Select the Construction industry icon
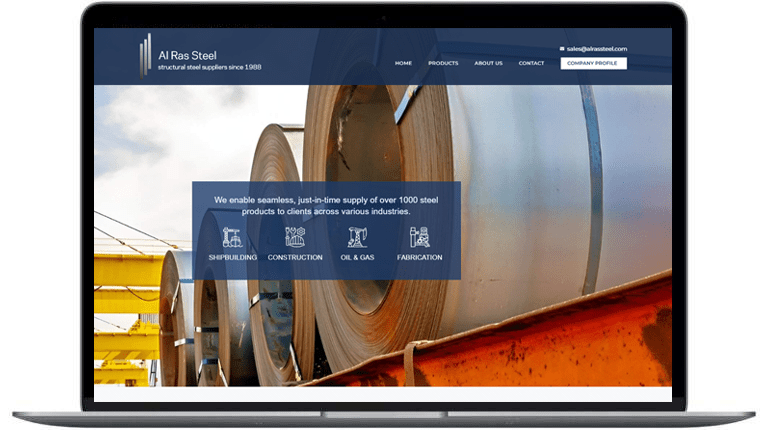768x430 pixels. click(295, 237)
